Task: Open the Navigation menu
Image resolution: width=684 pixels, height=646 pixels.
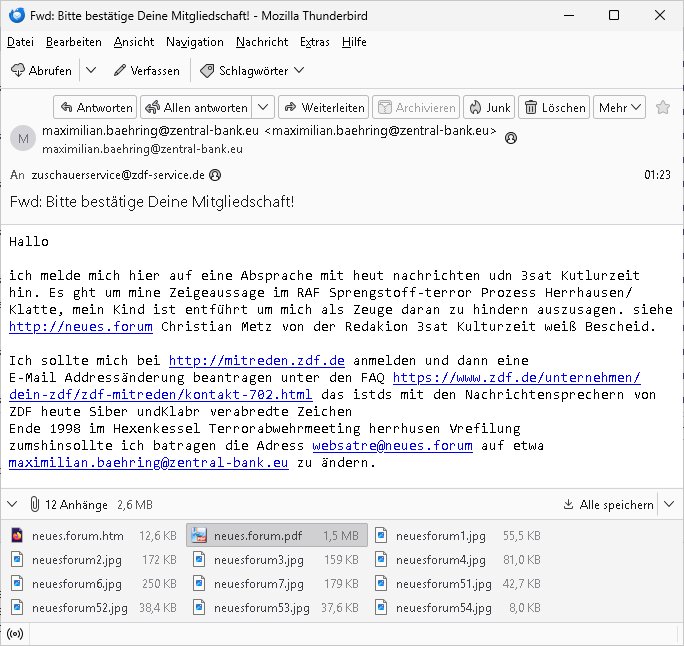Action: point(195,42)
